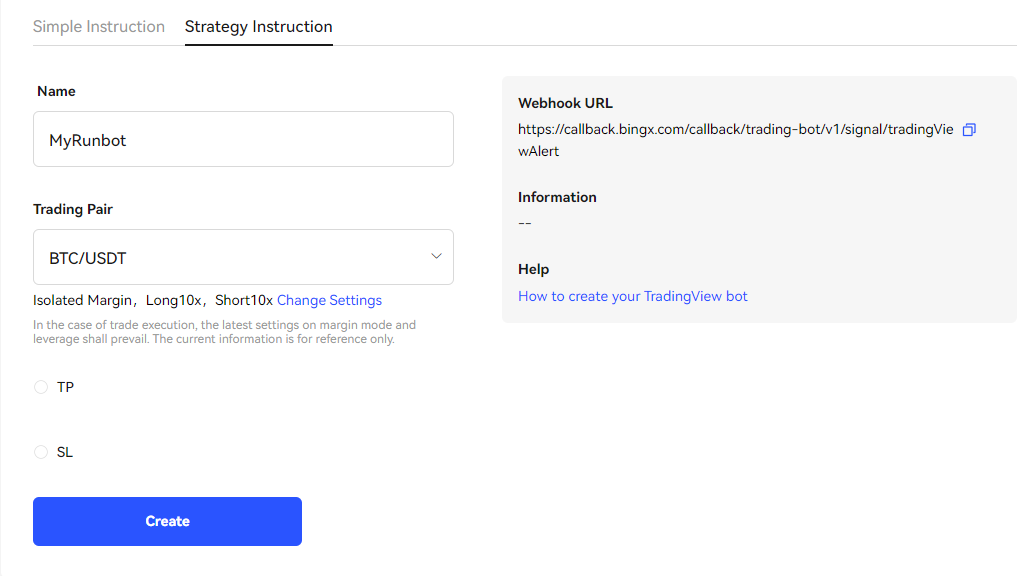Select the Strategy Instruction tab
Viewport: 1022px width, 576px height.
258,27
